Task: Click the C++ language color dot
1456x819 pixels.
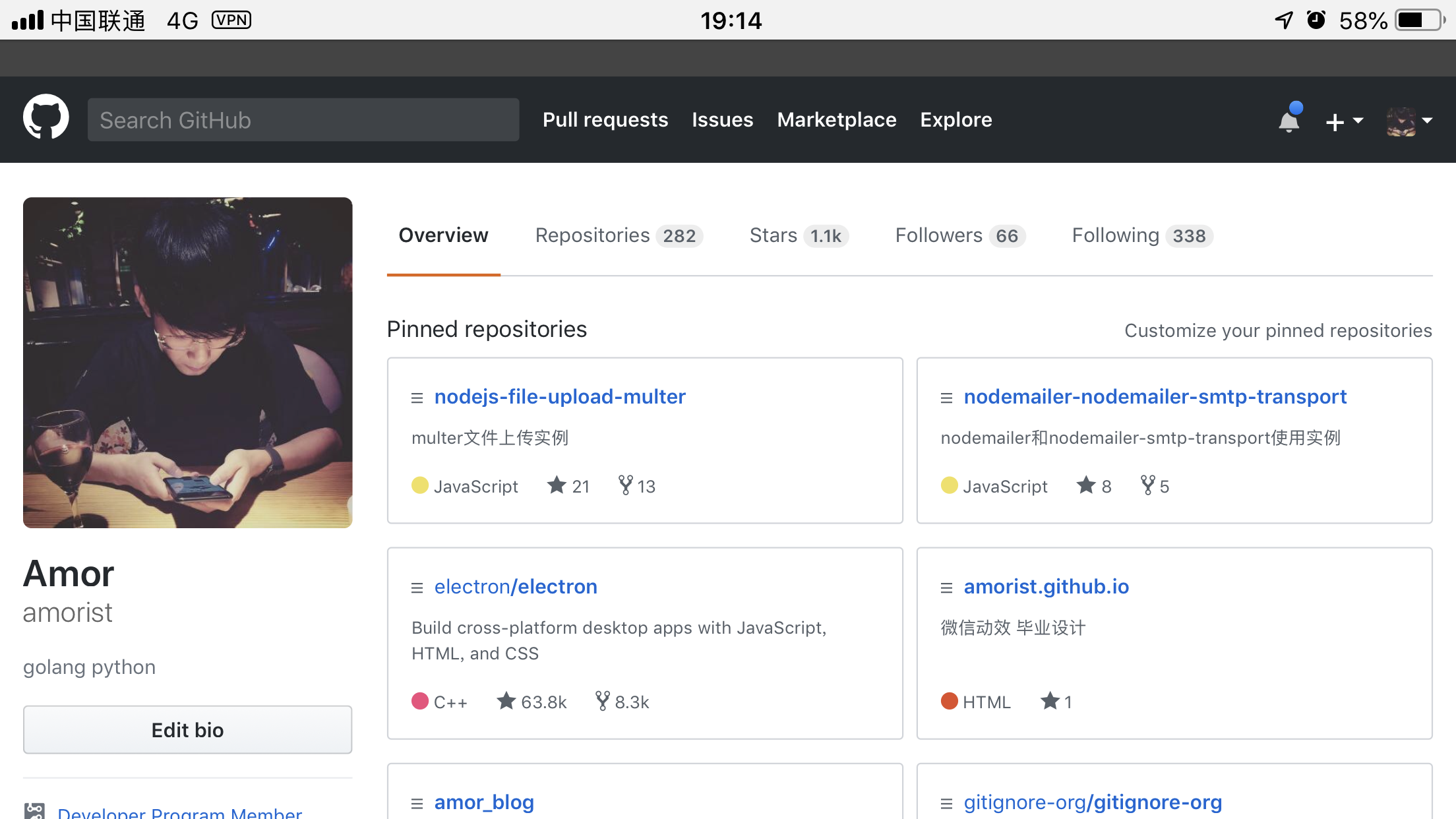Action: point(420,701)
